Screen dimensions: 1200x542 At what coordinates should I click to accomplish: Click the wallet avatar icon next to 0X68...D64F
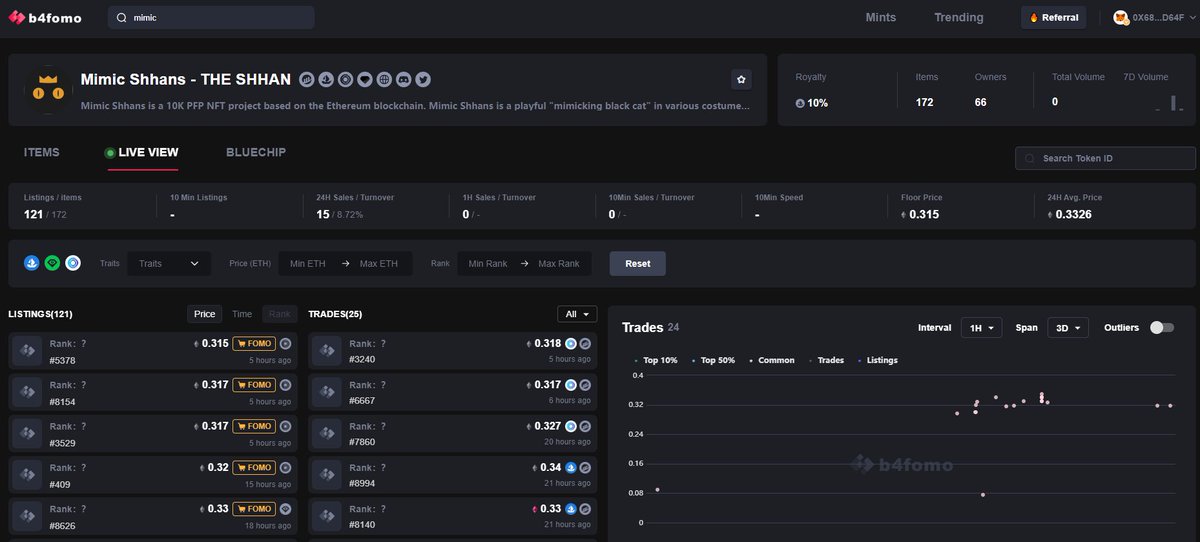1121,18
